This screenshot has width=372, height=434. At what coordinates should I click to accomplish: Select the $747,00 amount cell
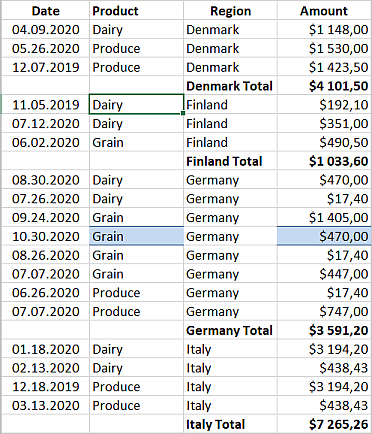[324, 312]
